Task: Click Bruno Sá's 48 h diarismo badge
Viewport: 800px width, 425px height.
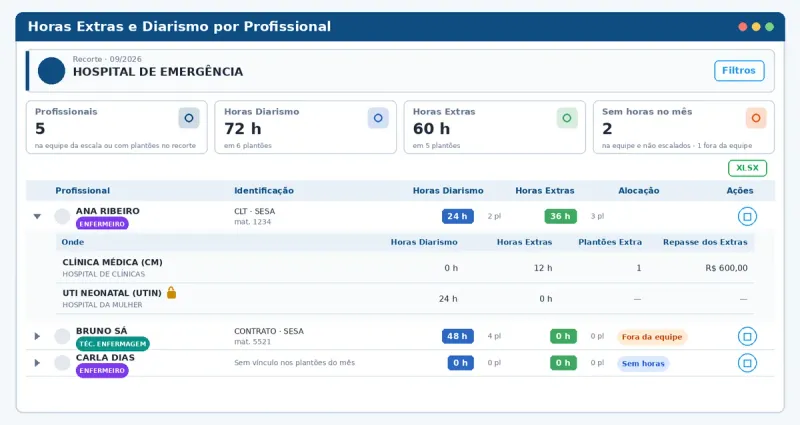Action: coord(458,336)
